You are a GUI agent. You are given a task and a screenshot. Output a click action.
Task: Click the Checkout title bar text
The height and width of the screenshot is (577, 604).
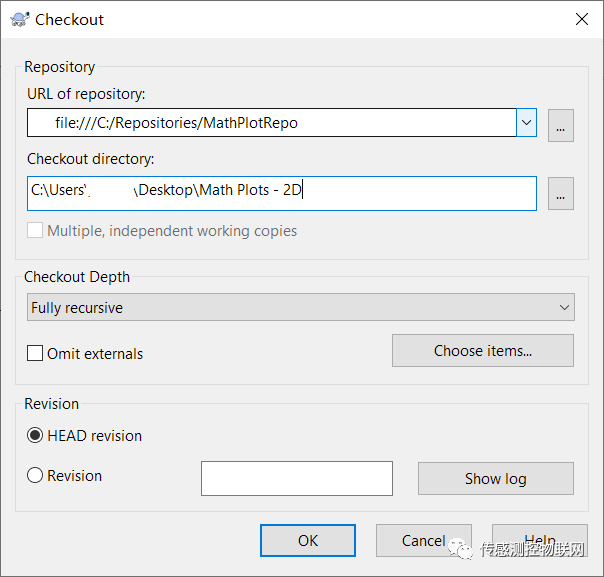[x=69, y=19]
